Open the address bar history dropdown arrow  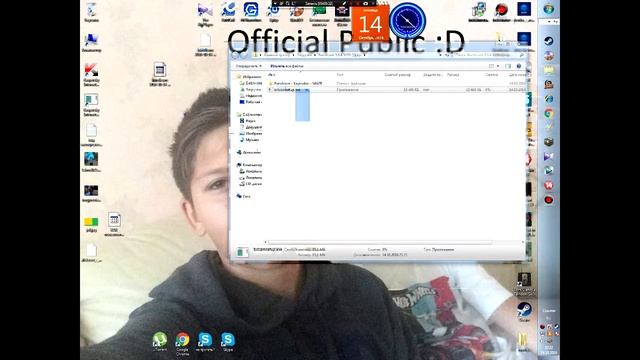pyautogui.click(x=441, y=55)
